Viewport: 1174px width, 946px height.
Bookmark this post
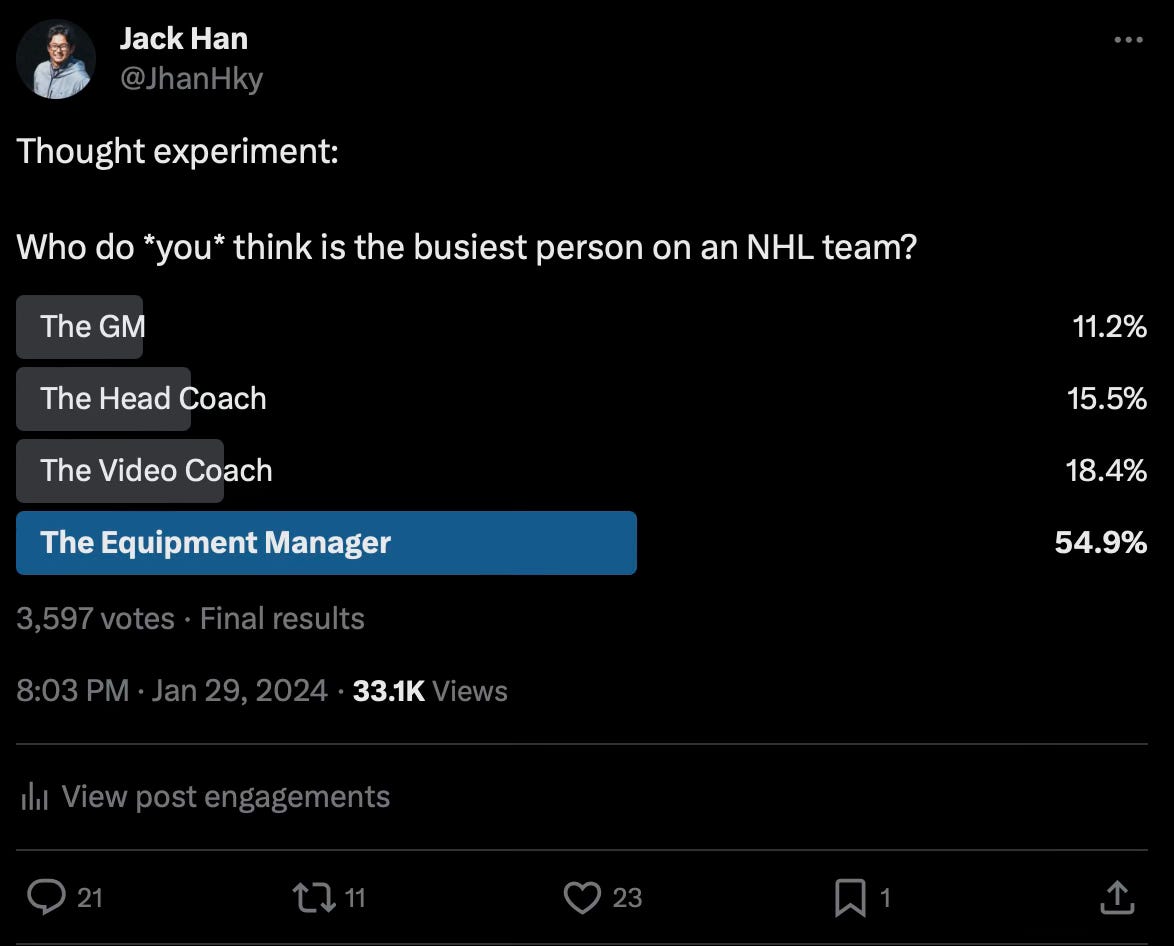coord(850,897)
